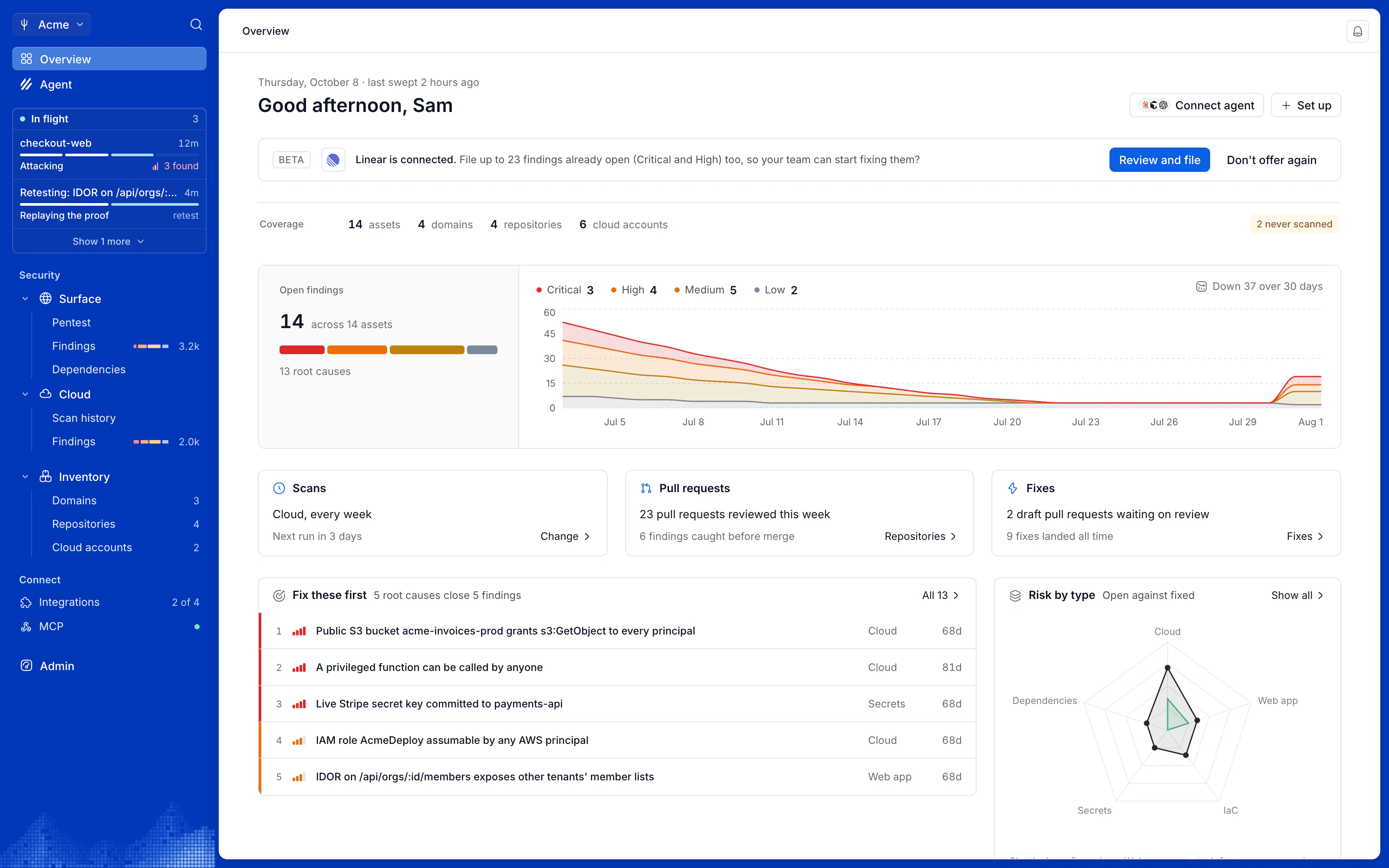Click the Review and file button
Viewport: 1389px width, 868px height.
tap(1159, 160)
